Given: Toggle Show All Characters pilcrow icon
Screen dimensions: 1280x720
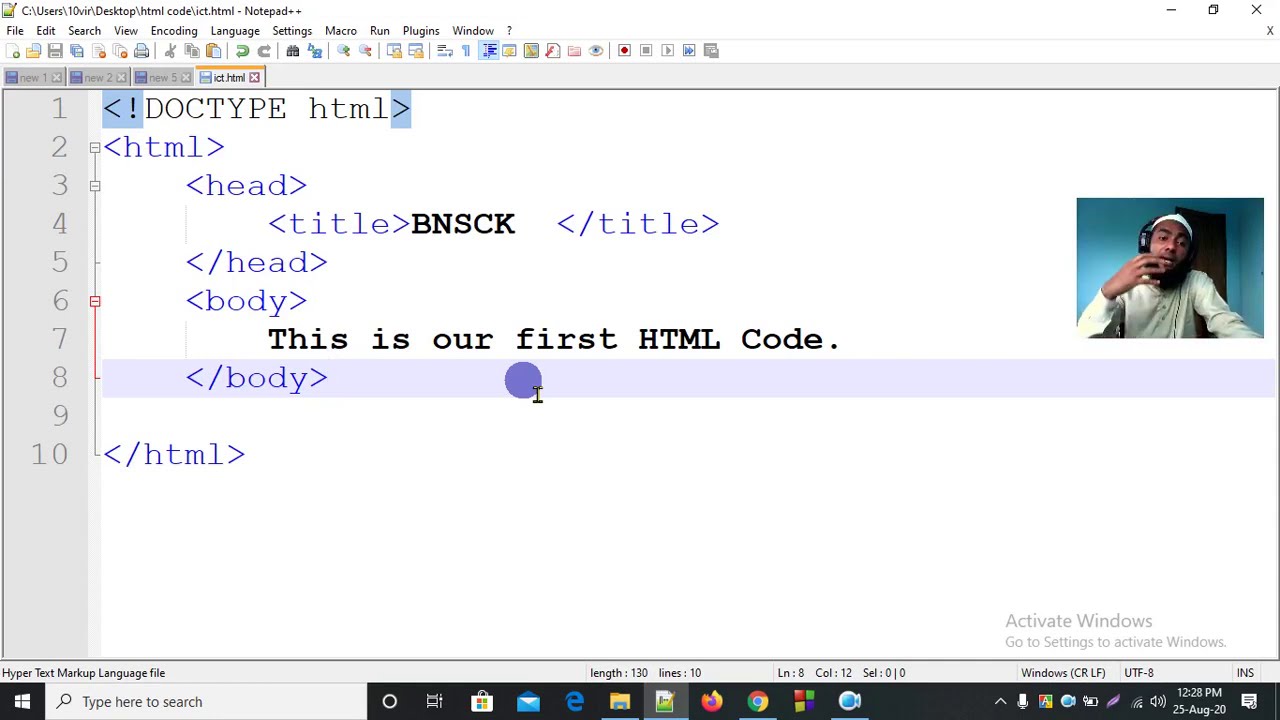Looking at the screenshot, I should (x=467, y=51).
